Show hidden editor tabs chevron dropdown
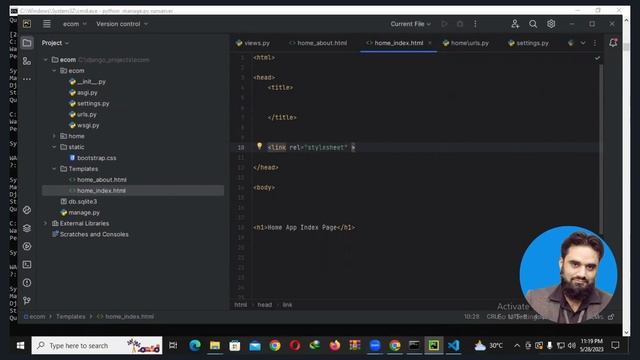 coord(583,43)
